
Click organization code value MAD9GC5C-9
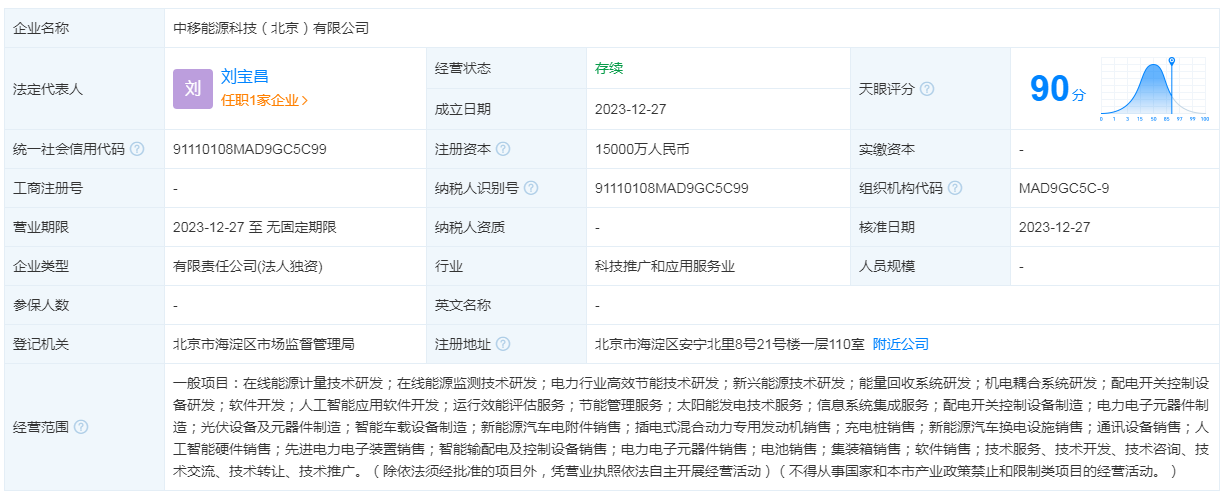click(1064, 188)
